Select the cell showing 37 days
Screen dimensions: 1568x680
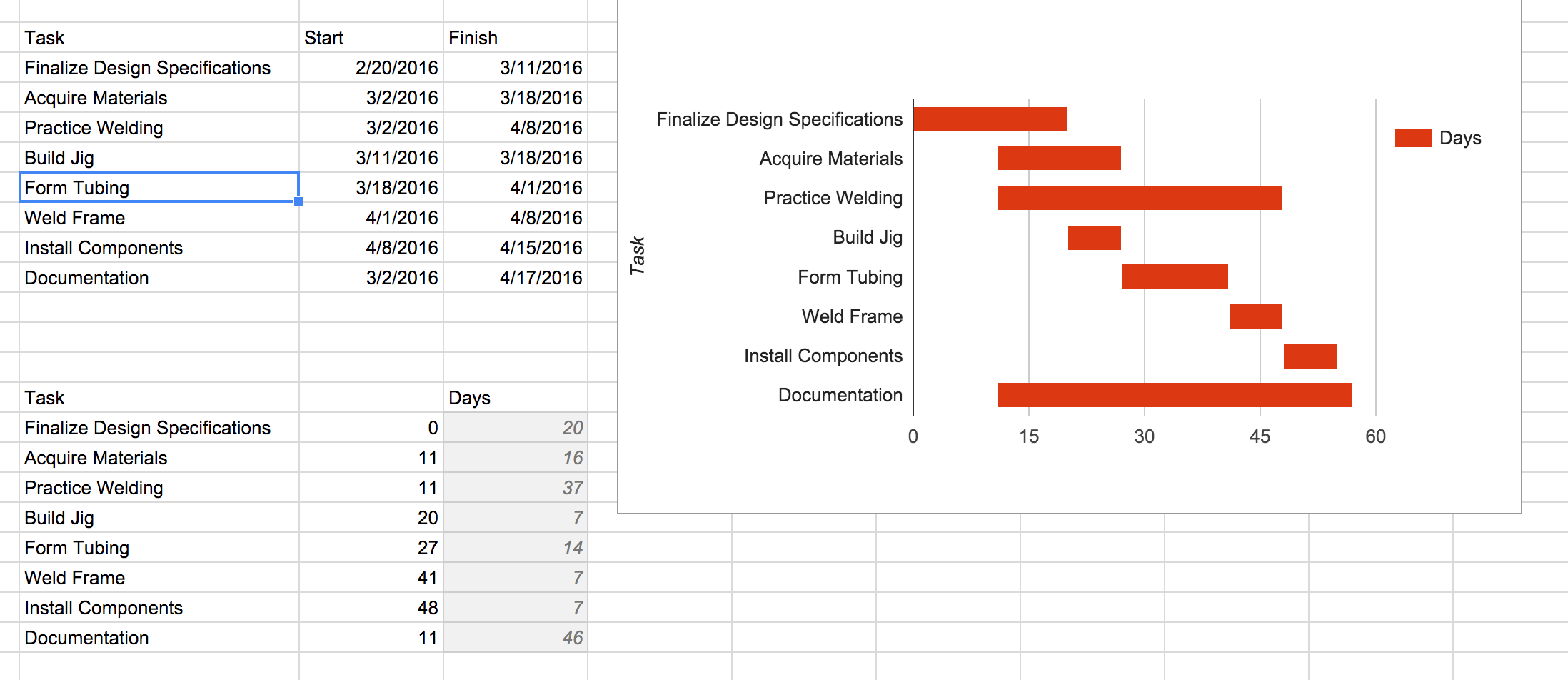(515, 488)
